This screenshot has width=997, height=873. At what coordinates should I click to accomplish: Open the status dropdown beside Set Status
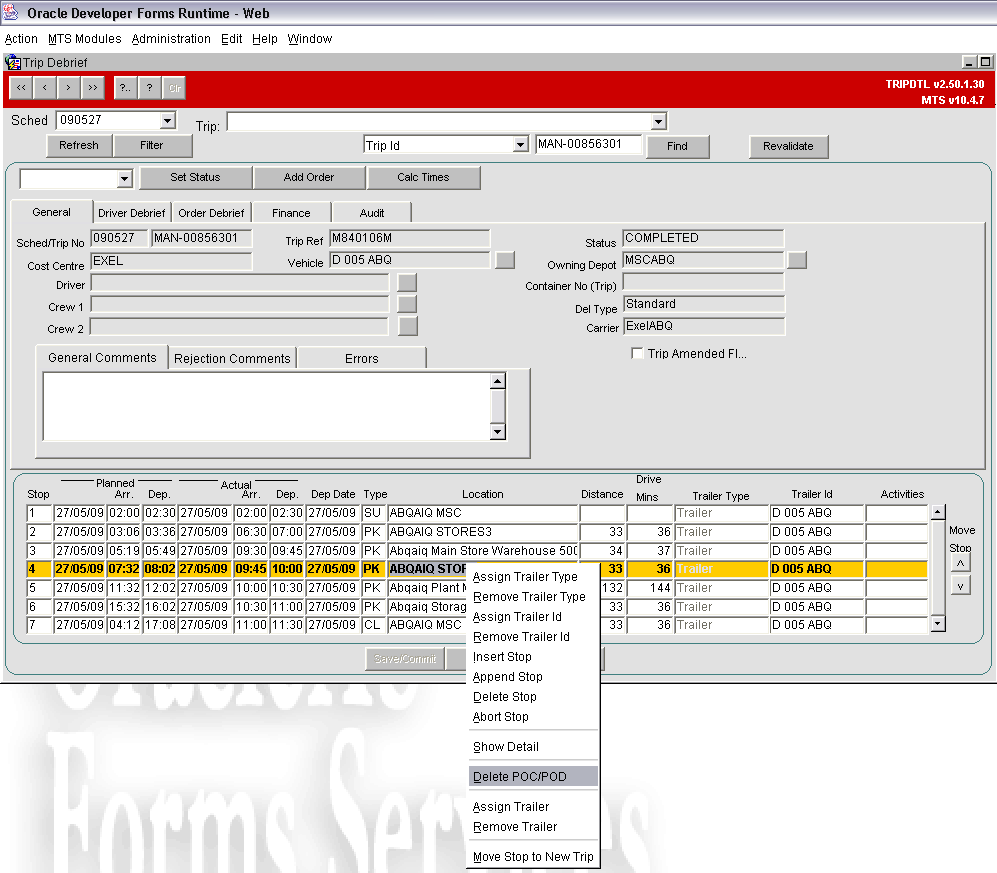point(125,179)
